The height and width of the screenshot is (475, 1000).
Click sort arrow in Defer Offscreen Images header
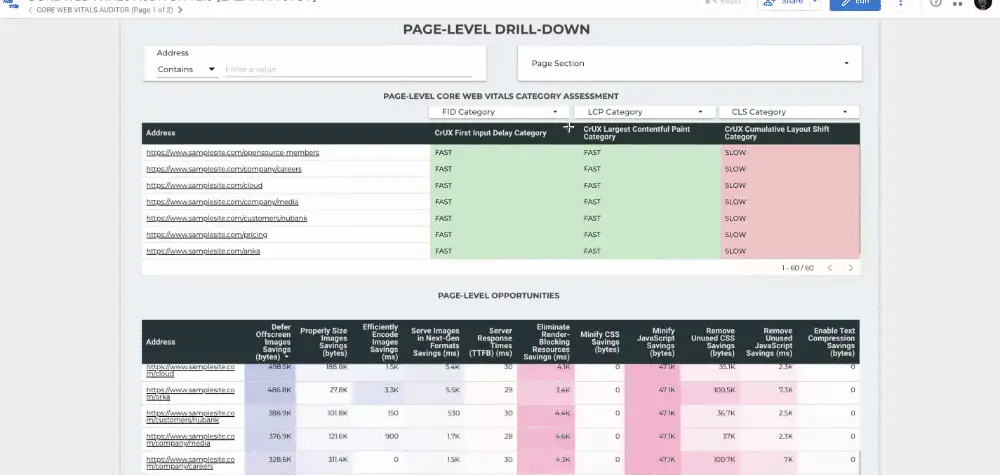tap(286, 357)
